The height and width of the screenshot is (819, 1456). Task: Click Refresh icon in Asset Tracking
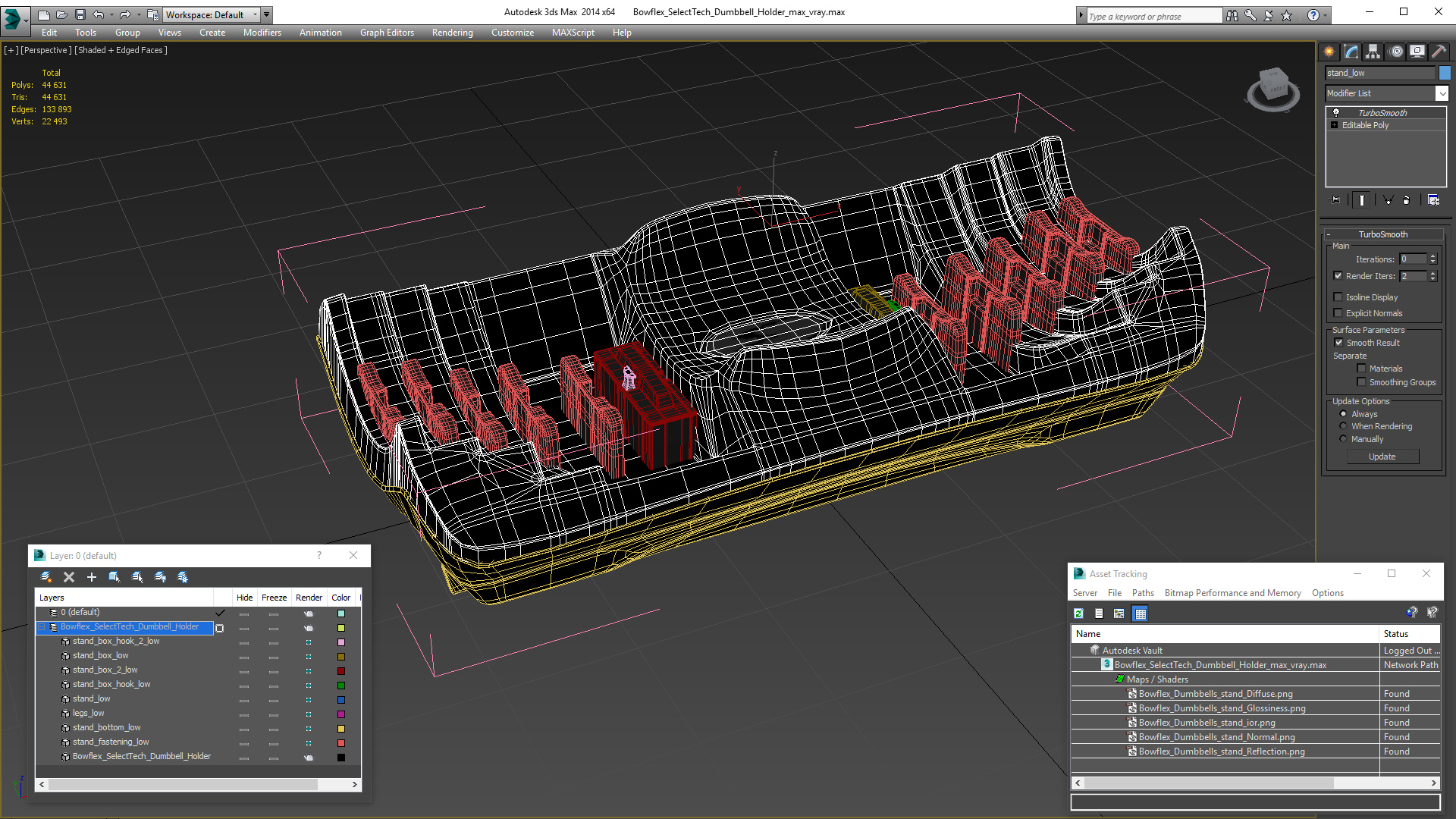point(1078,613)
